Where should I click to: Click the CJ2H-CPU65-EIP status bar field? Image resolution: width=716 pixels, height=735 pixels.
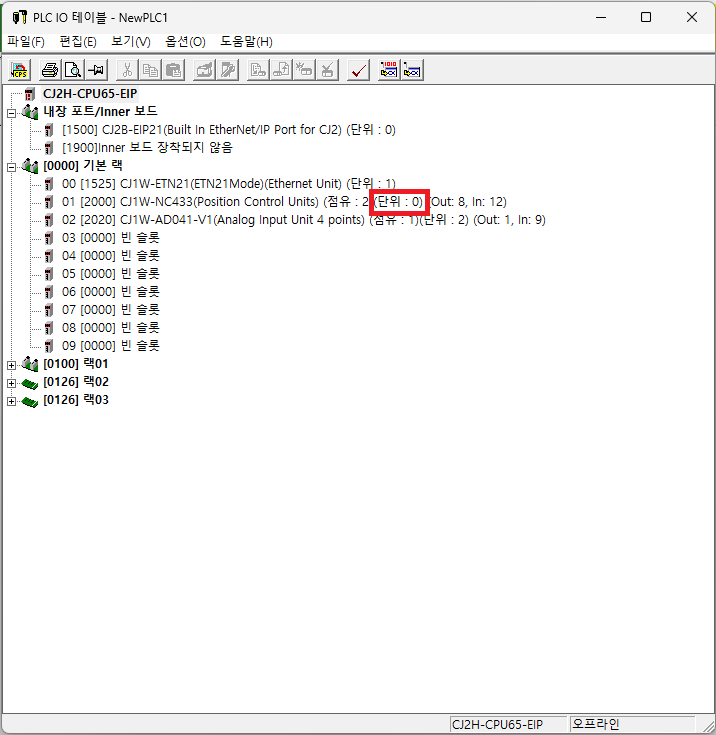click(508, 724)
